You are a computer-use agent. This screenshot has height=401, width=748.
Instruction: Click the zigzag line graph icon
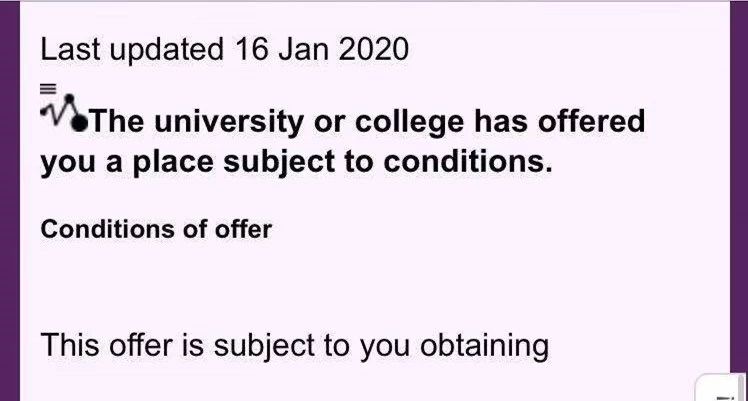(x=58, y=114)
